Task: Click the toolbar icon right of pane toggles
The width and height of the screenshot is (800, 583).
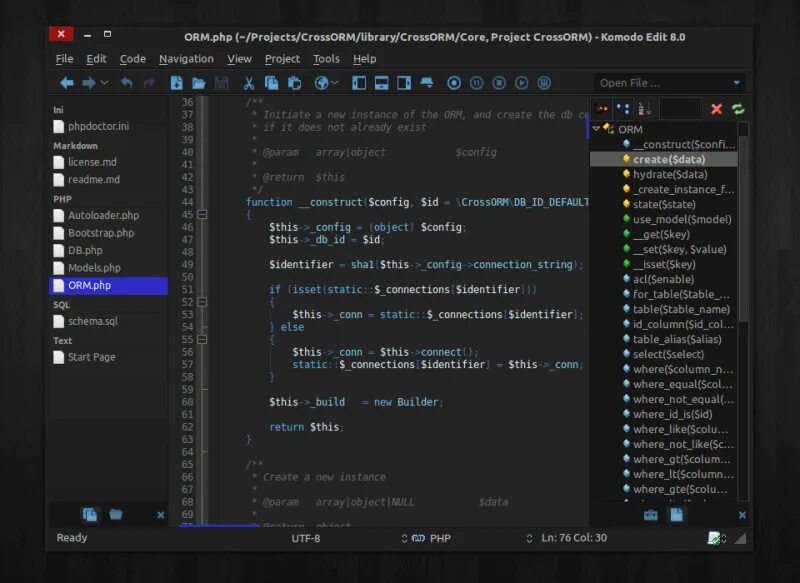Action: click(x=427, y=83)
